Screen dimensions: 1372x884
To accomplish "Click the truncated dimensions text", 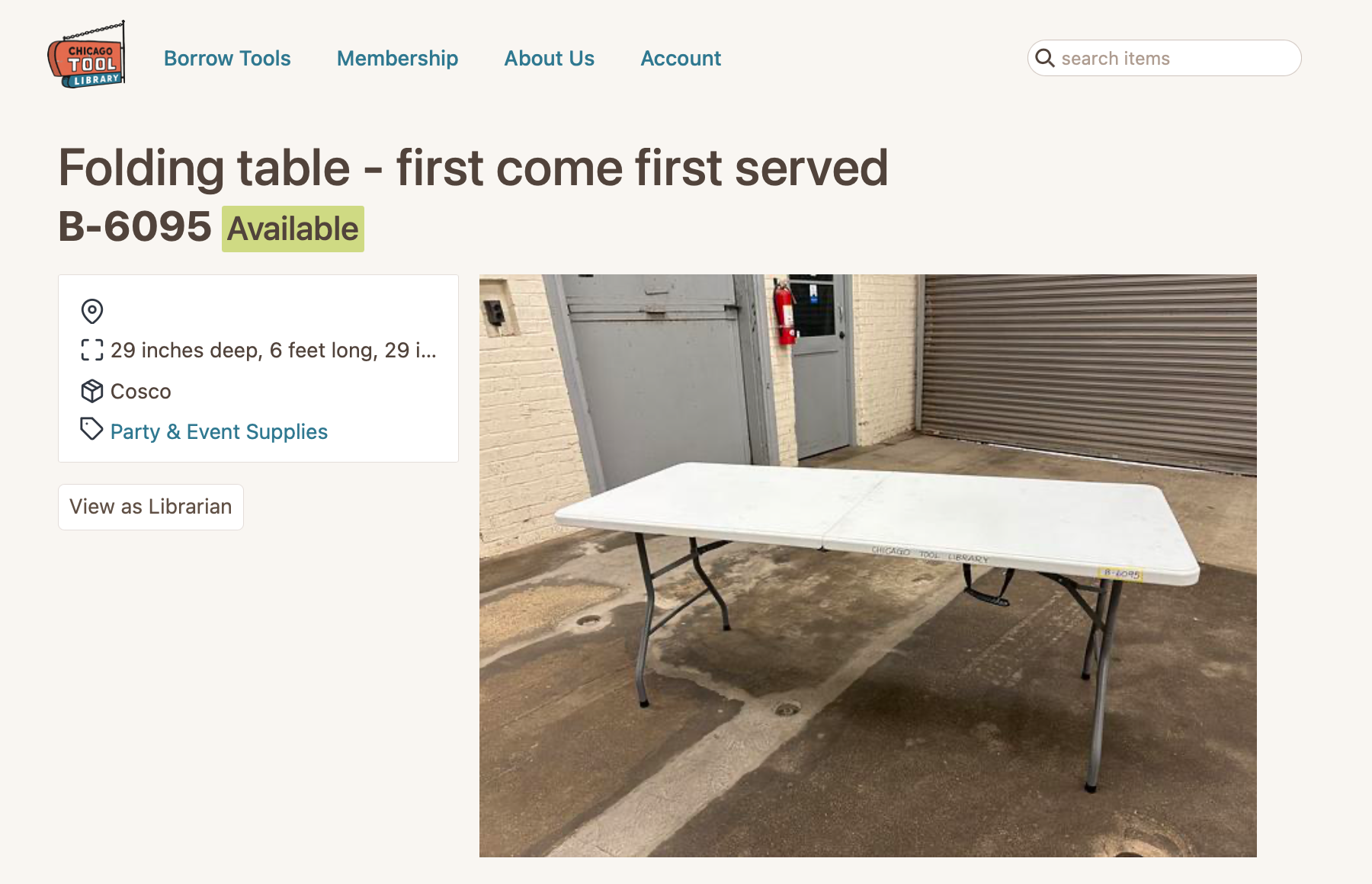I will (274, 350).
